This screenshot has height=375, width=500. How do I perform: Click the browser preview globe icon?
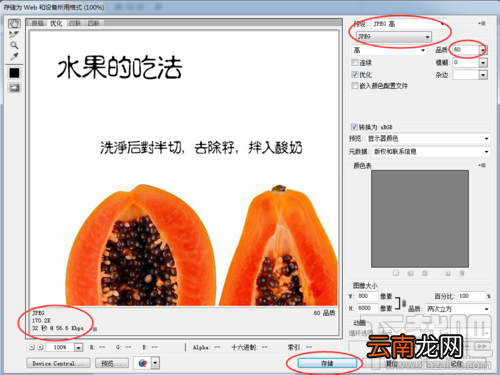(143, 363)
